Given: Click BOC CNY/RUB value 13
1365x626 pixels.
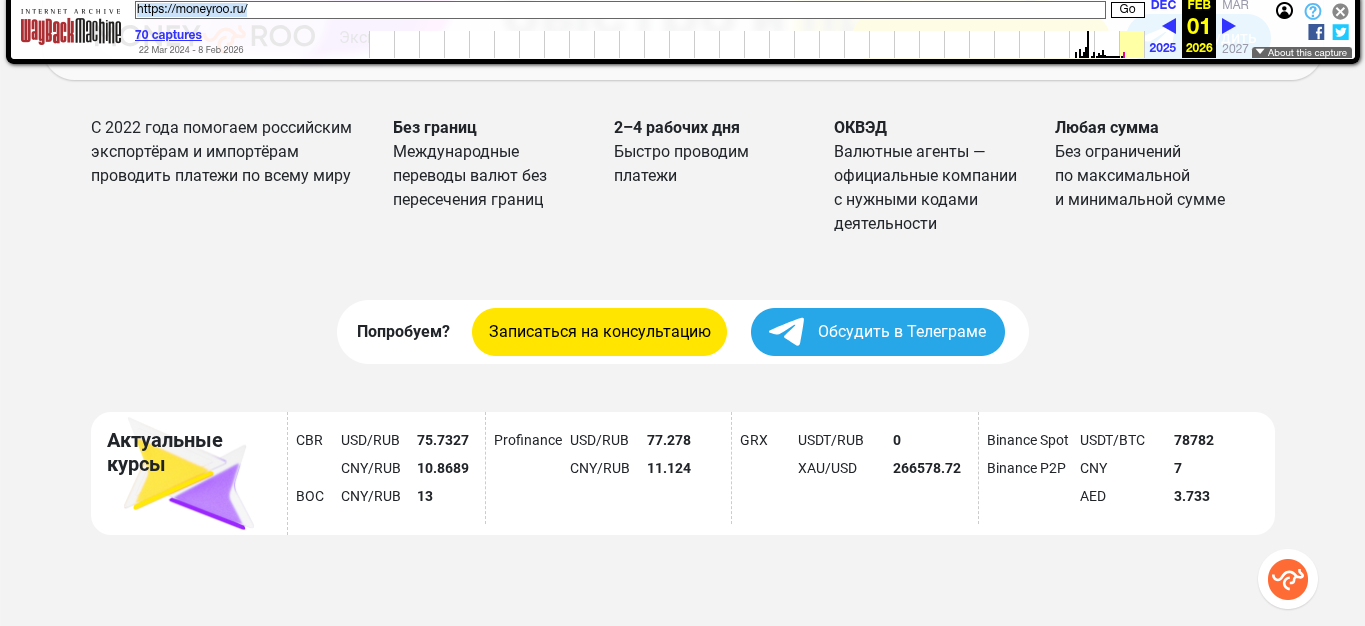Looking at the screenshot, I should click(425, 496).
